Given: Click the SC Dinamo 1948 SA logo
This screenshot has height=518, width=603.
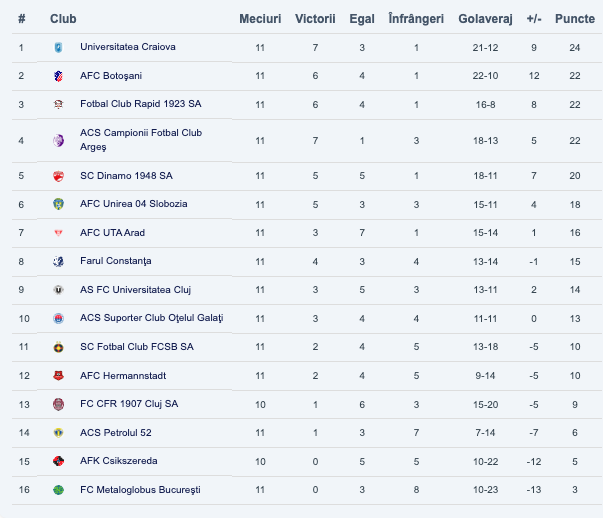Looking at the screenshot, I should (x=58, y=176).
